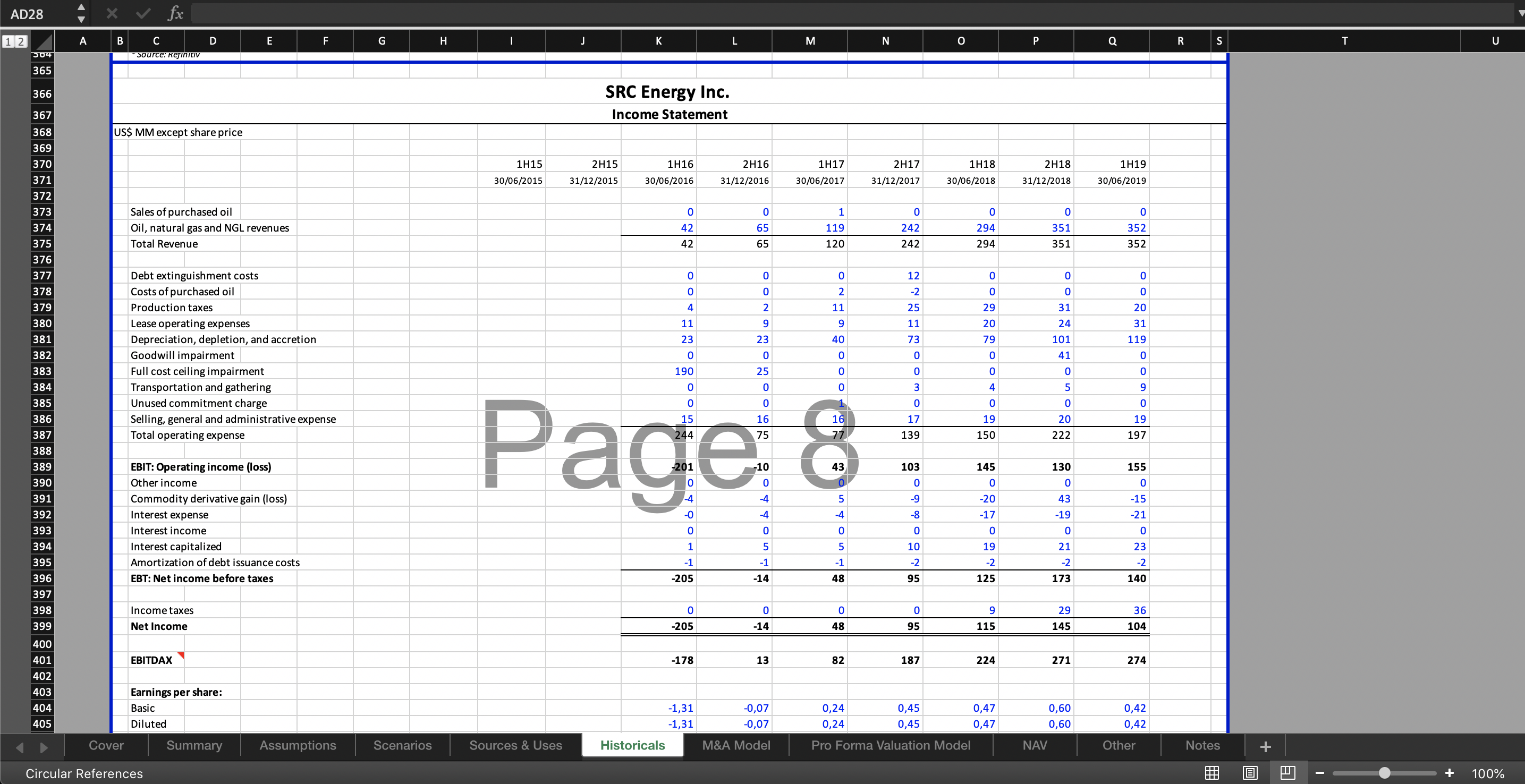The image size is (1525, 784).
Task: Select row 399 header
Action: coord(41,626)
